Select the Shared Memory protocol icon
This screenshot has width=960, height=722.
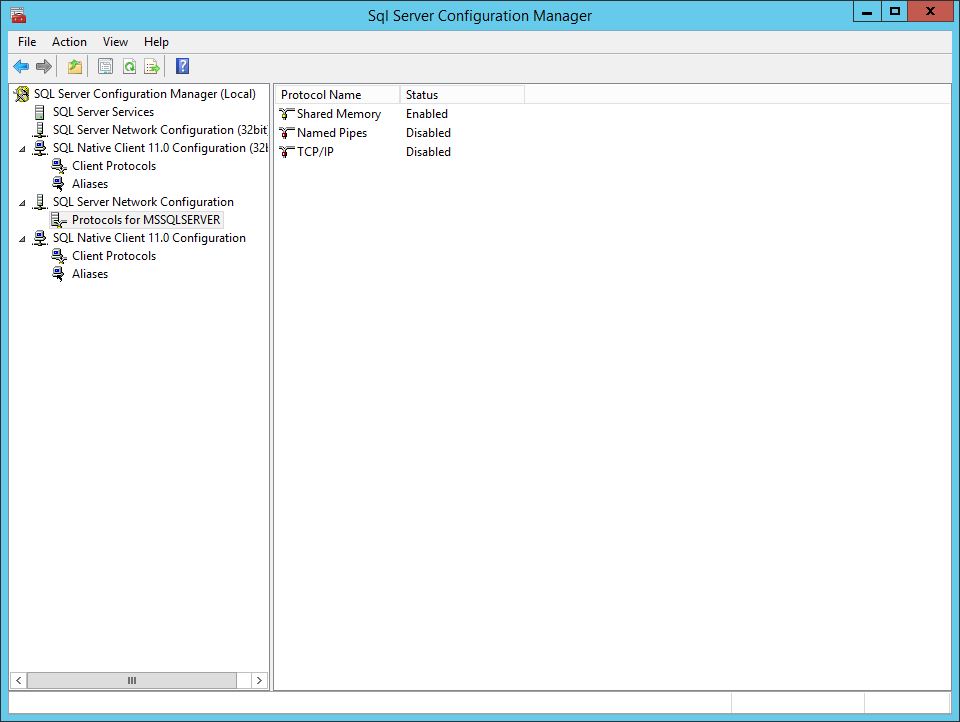tap(287, 114)
